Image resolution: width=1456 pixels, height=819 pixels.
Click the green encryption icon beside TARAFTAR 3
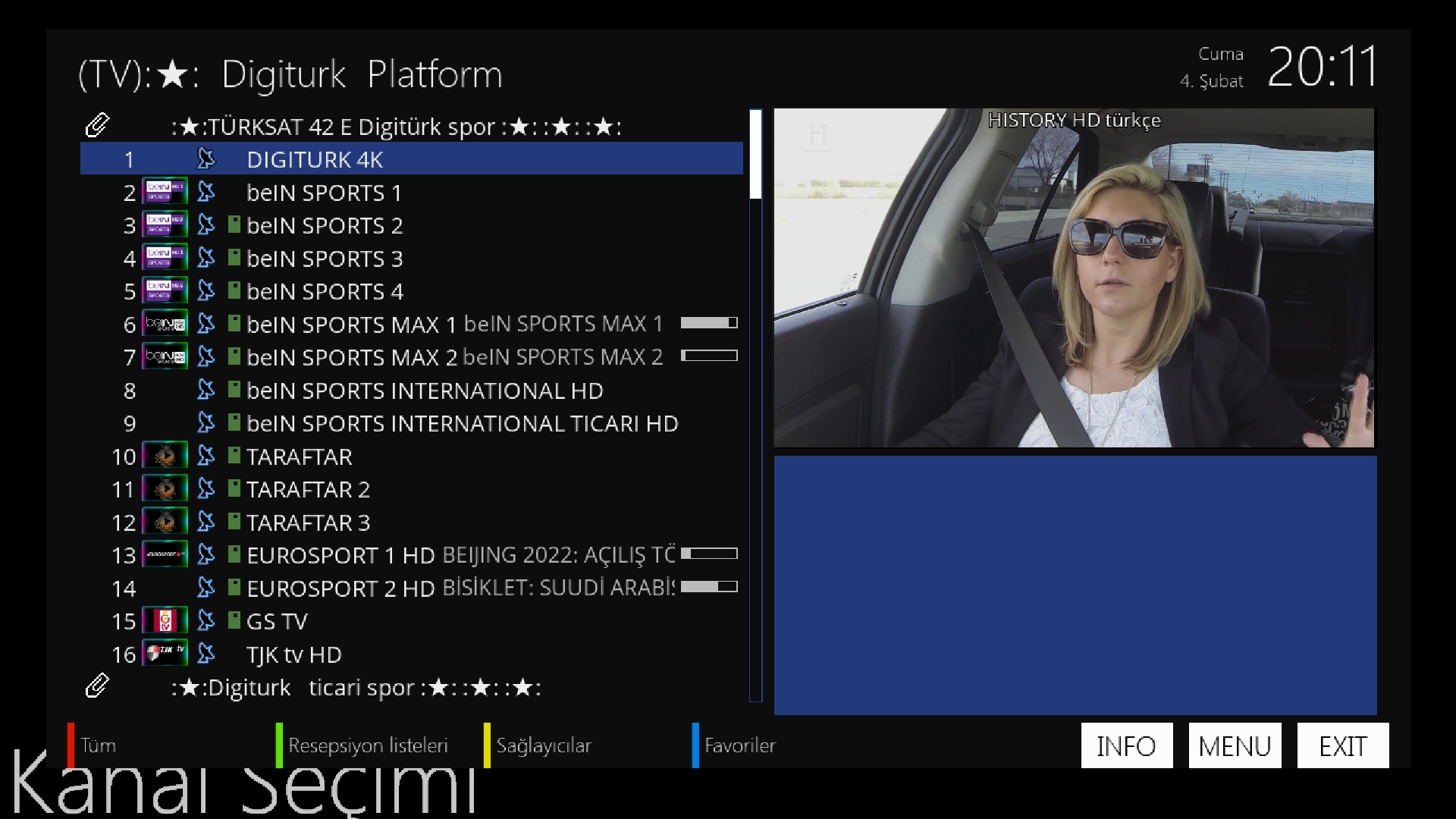[x=234, y=522]
